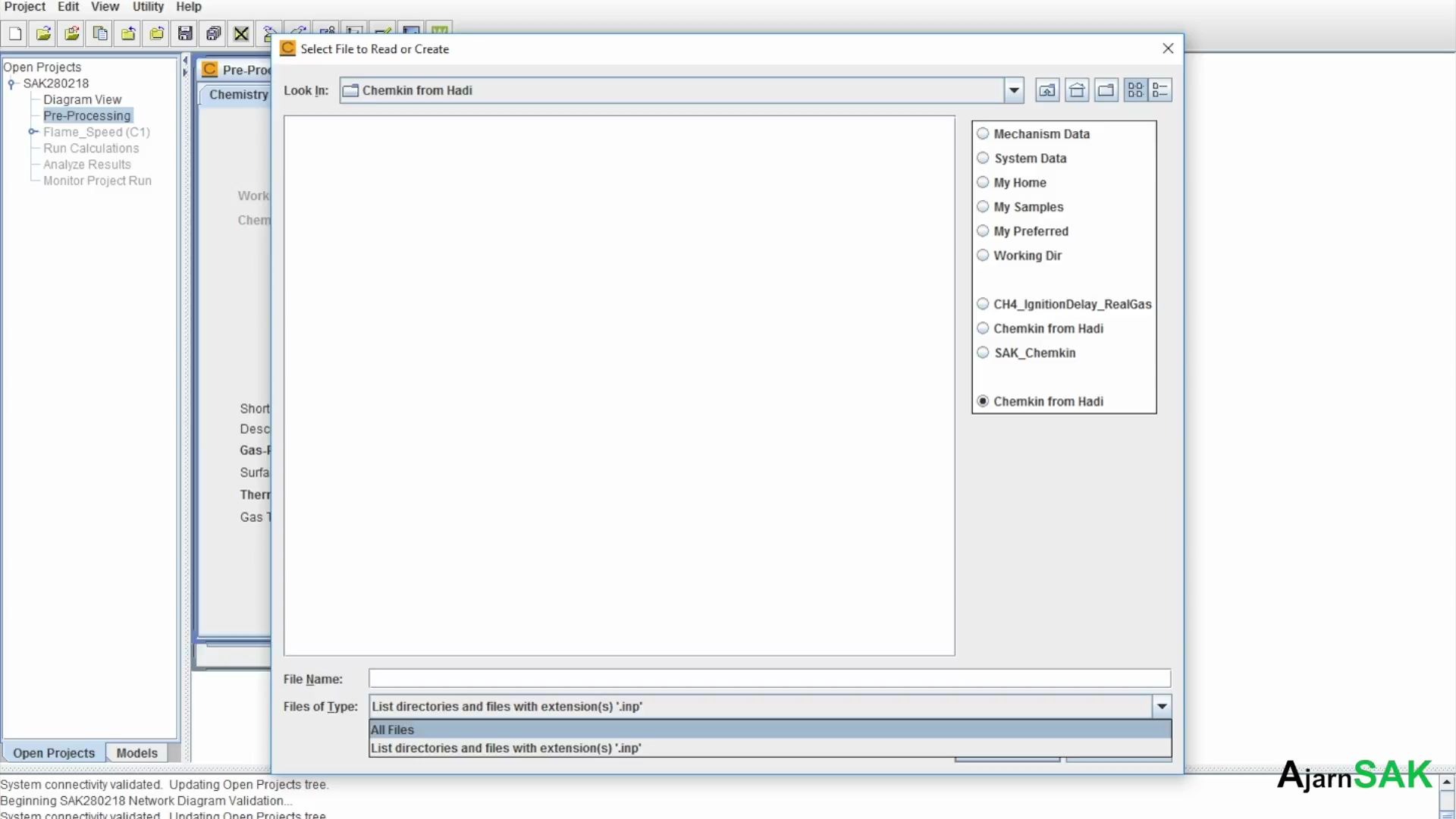Select the Working Dir radio option
Screen dimensions: 1456x819
984,256
